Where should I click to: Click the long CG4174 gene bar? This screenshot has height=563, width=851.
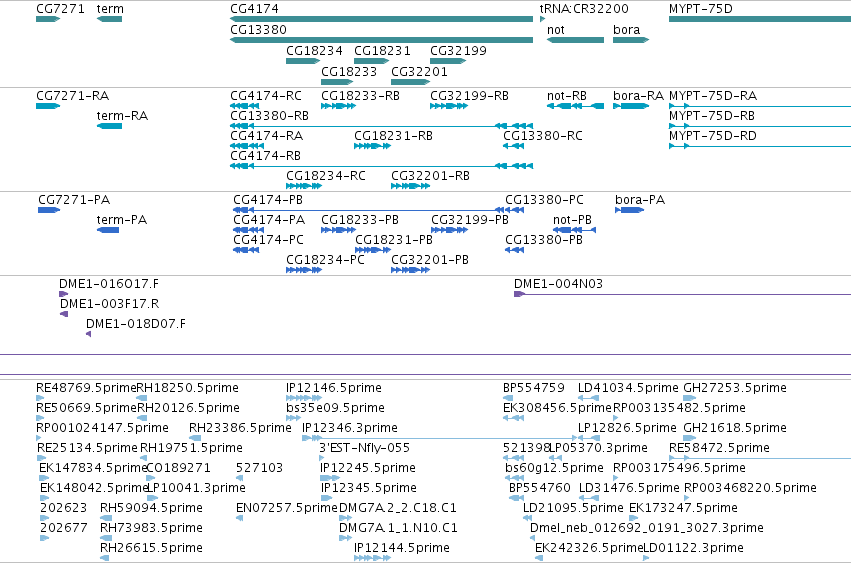382,19
